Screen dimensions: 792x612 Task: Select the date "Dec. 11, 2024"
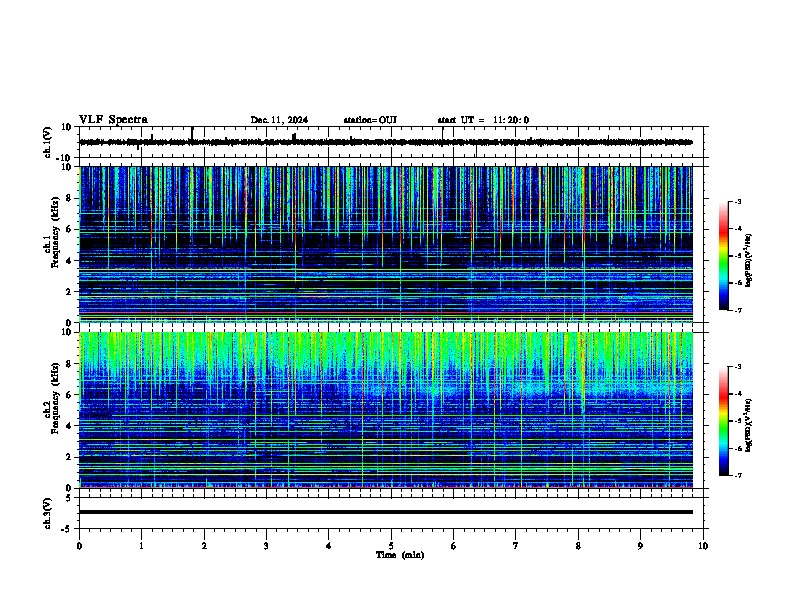click(x=279, y=120)
